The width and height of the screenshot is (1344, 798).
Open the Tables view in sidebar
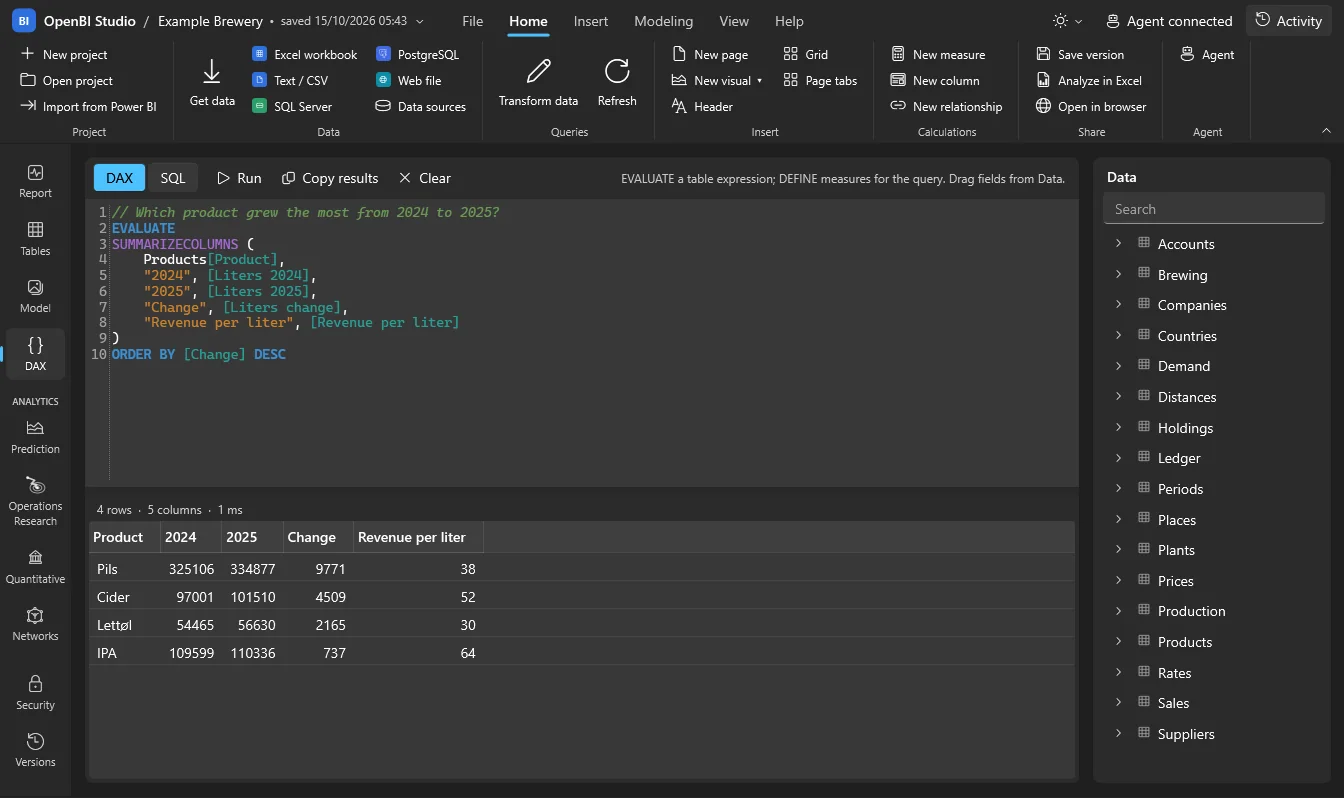[35, 239]
